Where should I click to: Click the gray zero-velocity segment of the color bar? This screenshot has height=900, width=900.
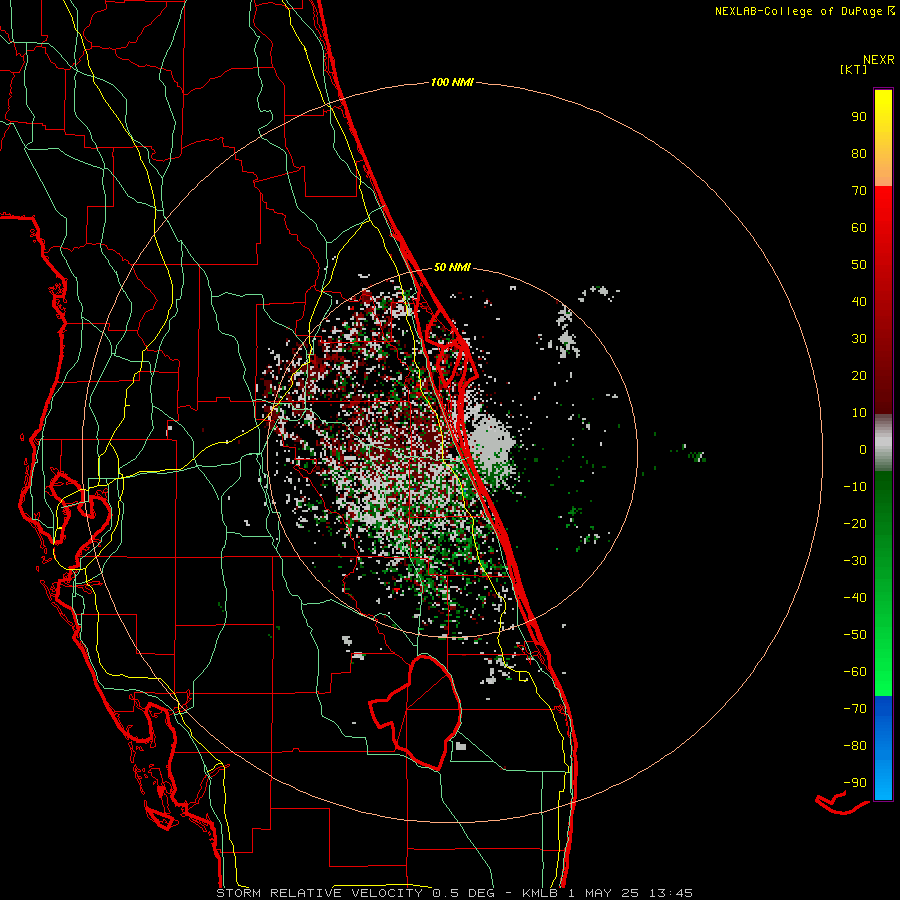[883, 443]
